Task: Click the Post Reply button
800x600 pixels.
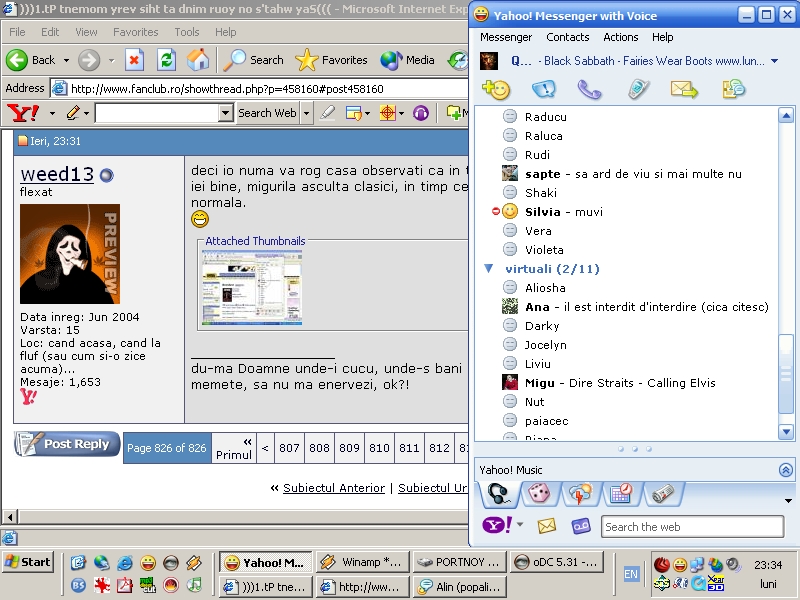Action: 67,444
